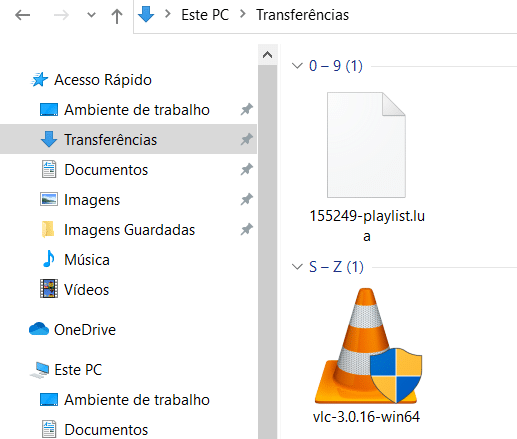
Task: Go up one folder level
Action: coord(117,15)
